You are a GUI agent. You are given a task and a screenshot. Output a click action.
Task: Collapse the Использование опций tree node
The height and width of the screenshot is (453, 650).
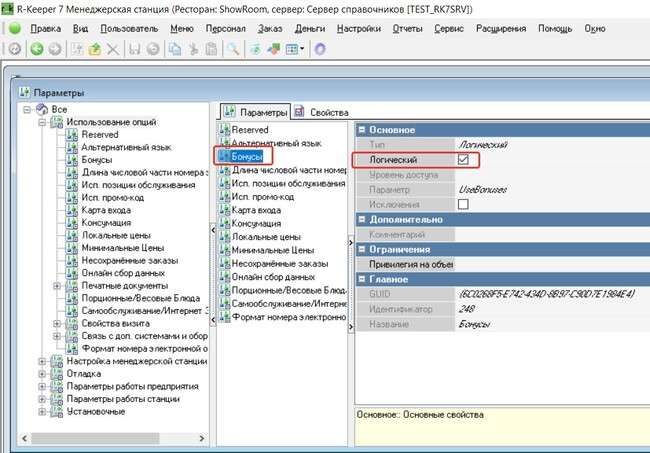point(42,122)
